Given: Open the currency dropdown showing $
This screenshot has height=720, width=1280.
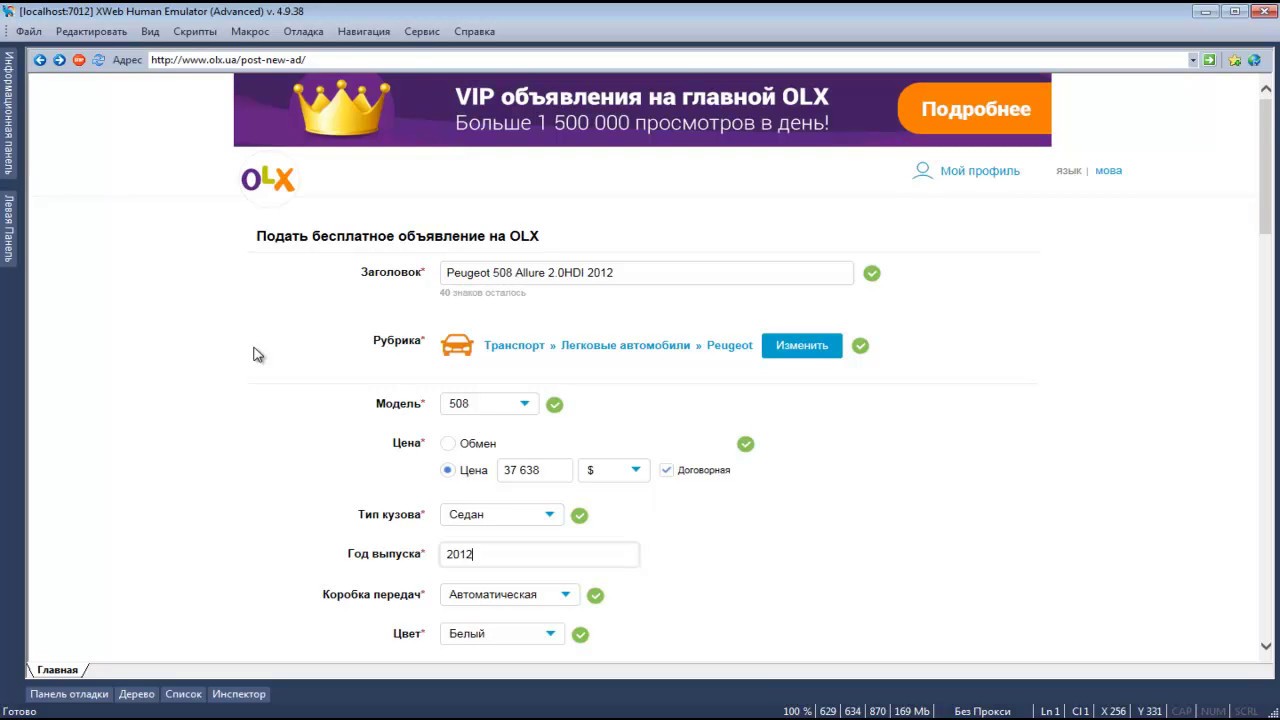Looking at the screenshot, I should coord(614,470).
